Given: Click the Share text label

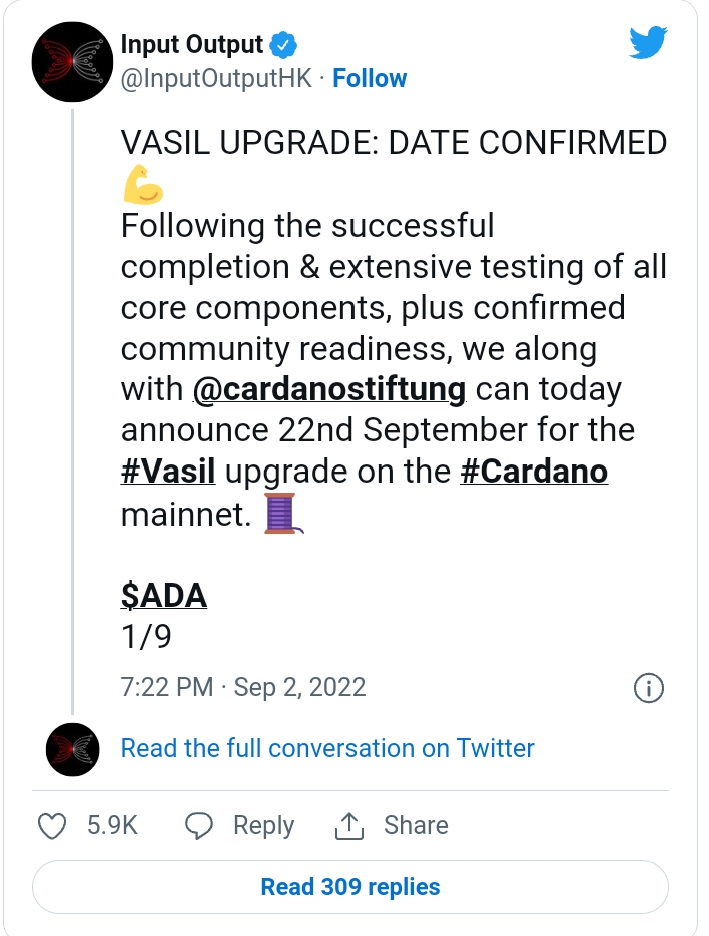Looking at the screenshot, I should coord(416,826).
